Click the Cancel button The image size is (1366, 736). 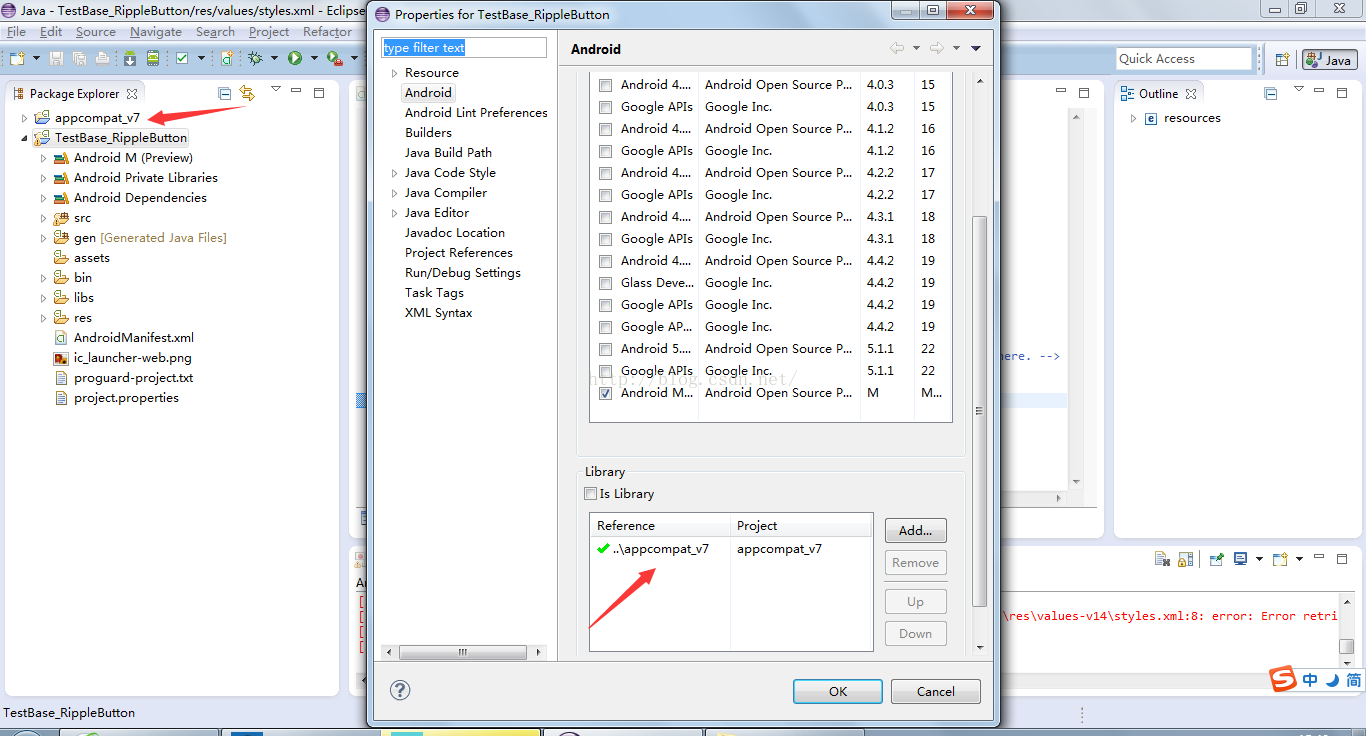tap(935, 691)
